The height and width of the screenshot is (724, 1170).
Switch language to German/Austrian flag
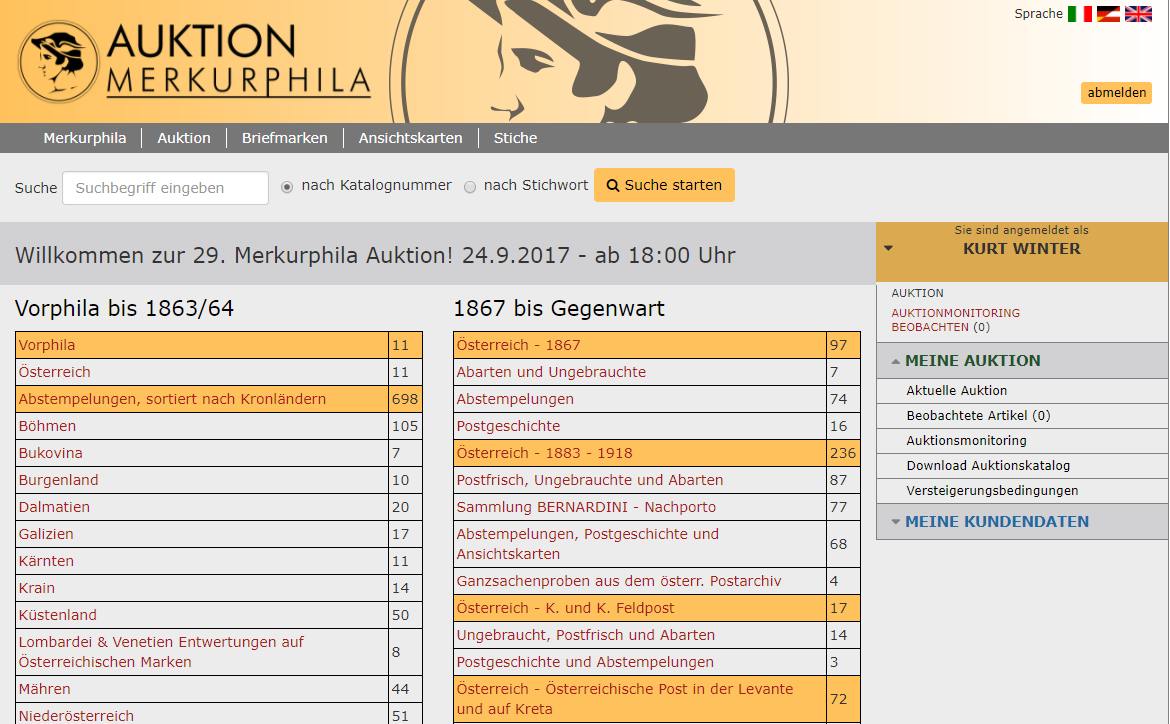coord(1108,14)
